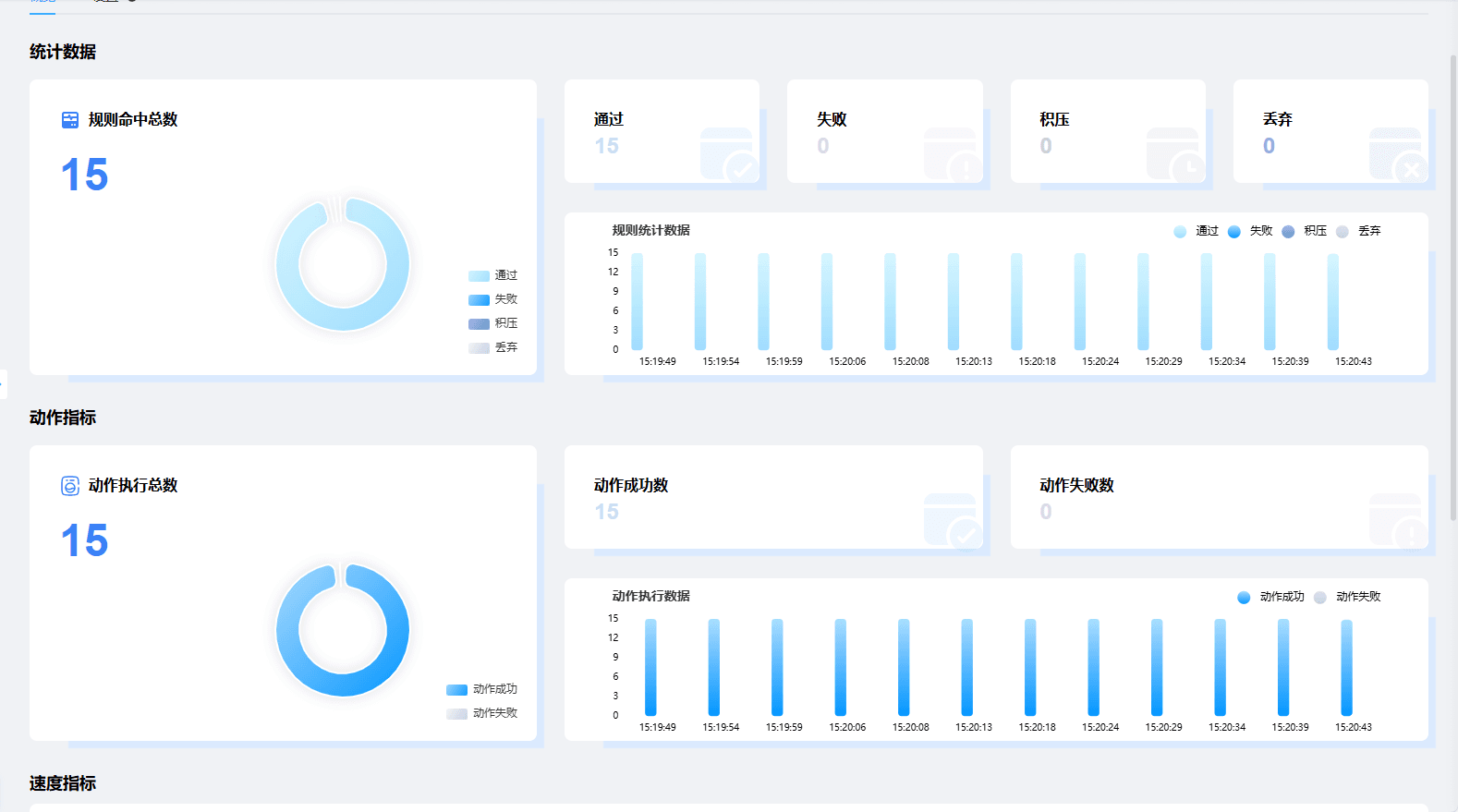The height and width of the screenshot is (812, 1458).
Task: Click the page's vertical scrollbar
Action: pos(1452,286)
